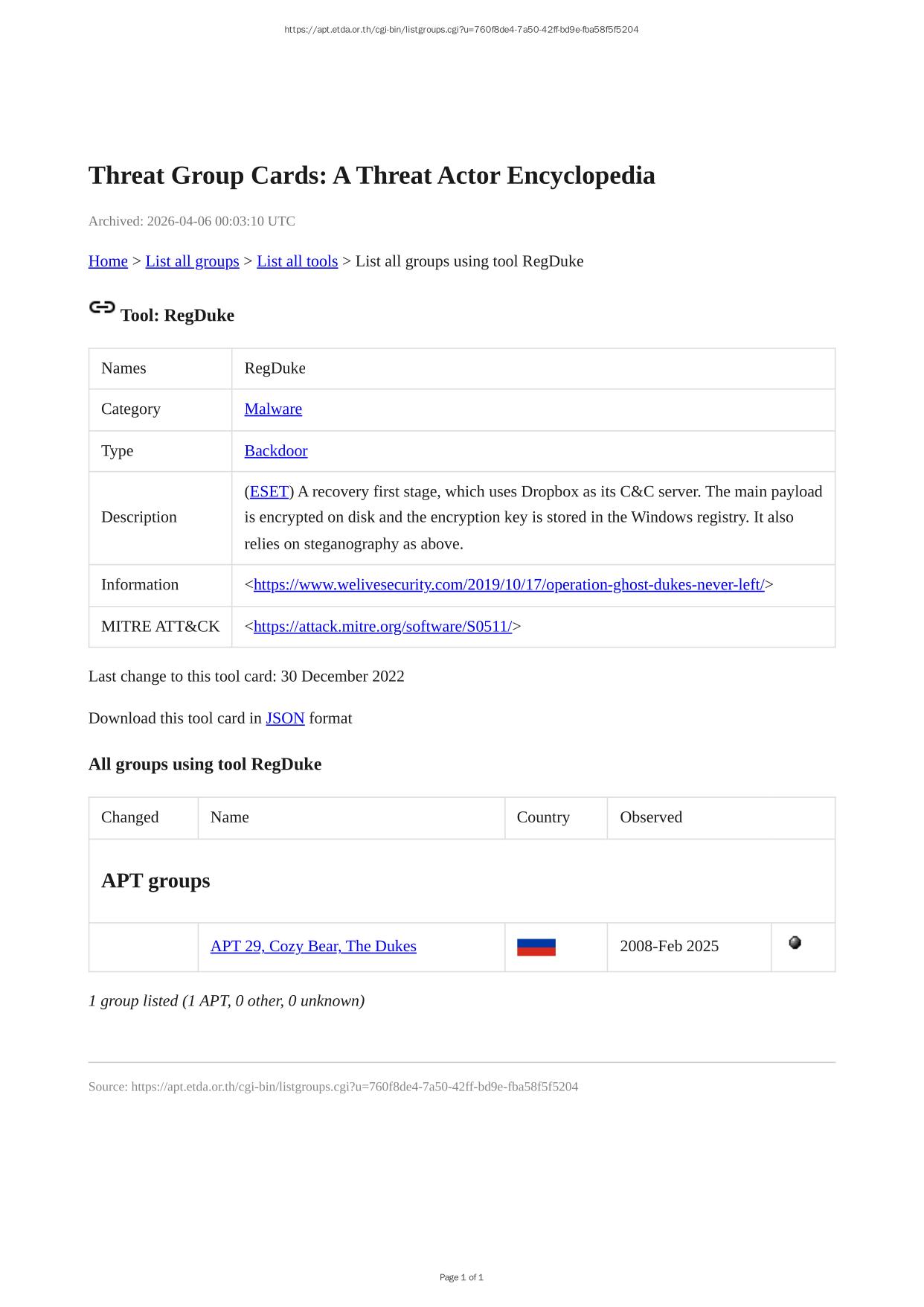Open the APT 29, Cozy Bear, The Dukes group
The height and width of the screenshot is (1307, 924).
[x=313, y=947]
